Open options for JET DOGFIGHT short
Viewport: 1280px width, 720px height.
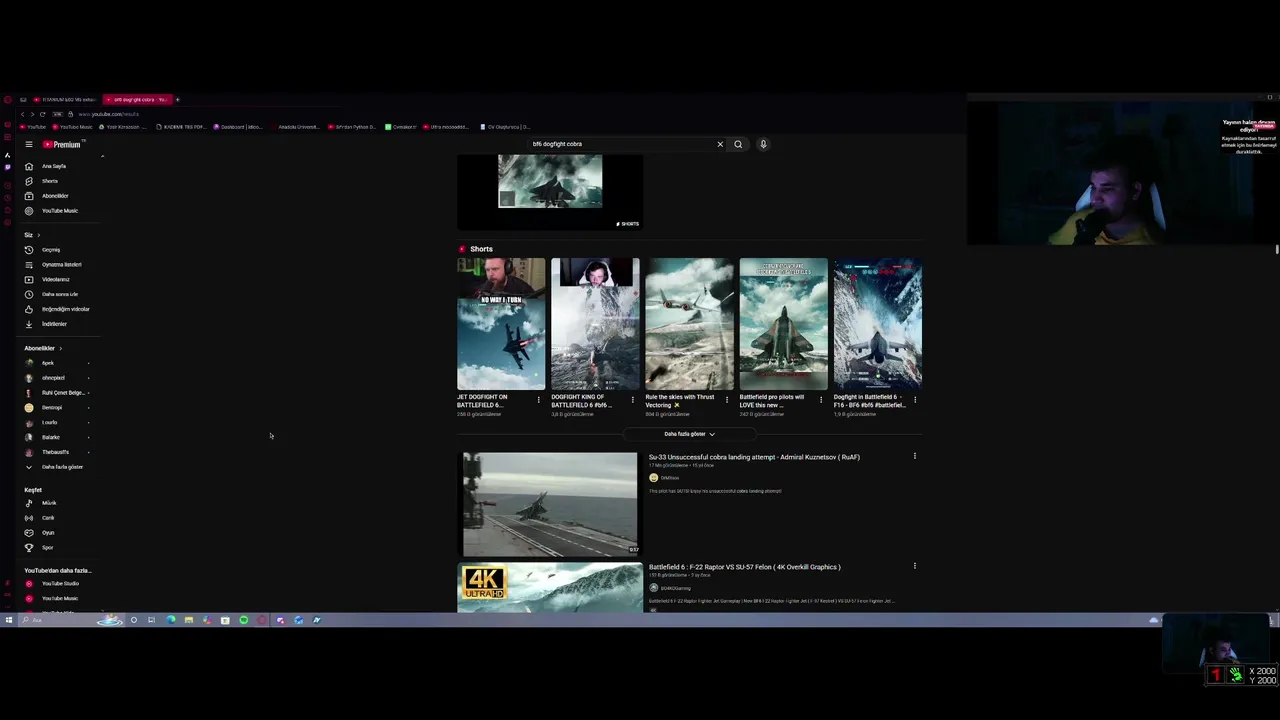[x=538, y=400]
